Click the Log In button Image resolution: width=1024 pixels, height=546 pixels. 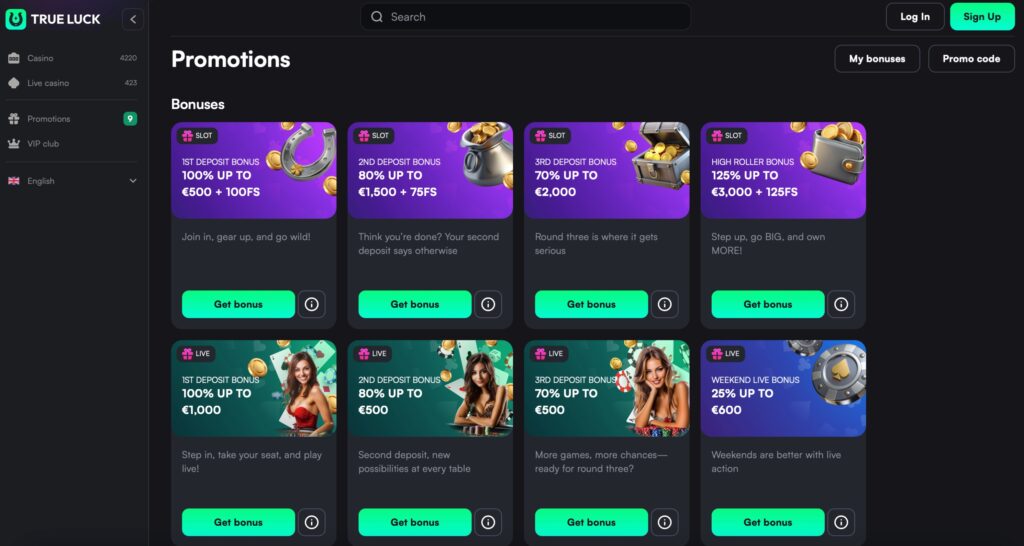tap(915, 17)
